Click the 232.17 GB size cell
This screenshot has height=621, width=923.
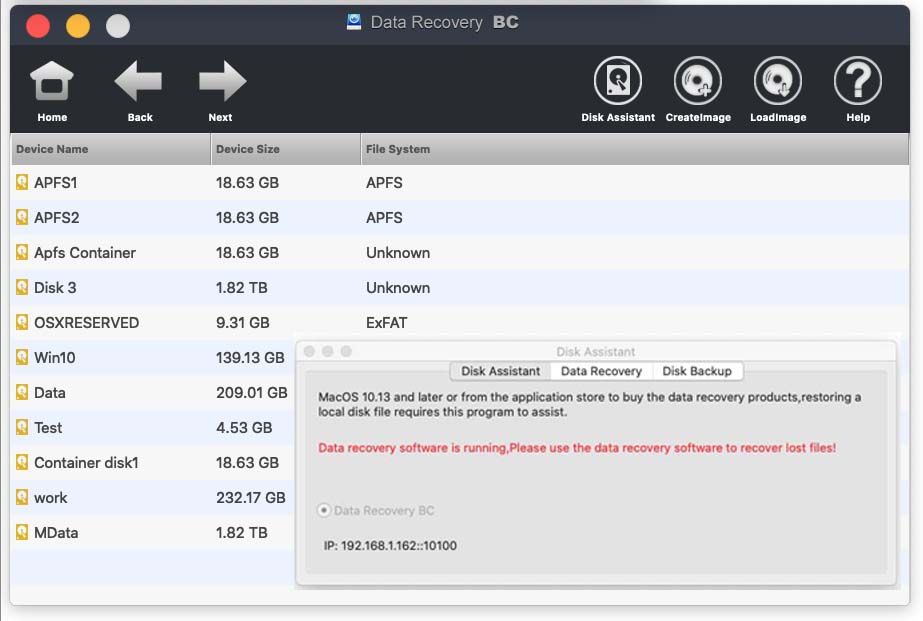point(251,497)
